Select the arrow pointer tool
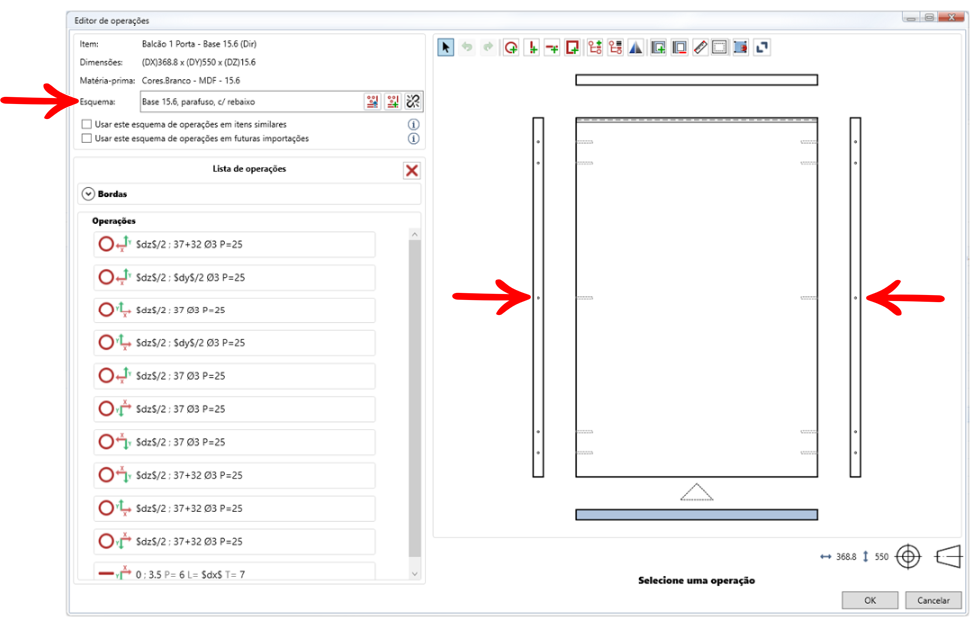 [446, 47]
